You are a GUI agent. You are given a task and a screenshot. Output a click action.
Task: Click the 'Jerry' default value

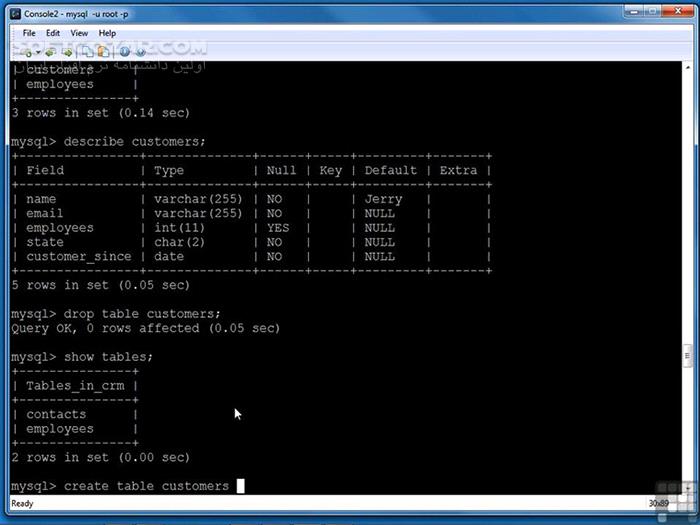383,199
